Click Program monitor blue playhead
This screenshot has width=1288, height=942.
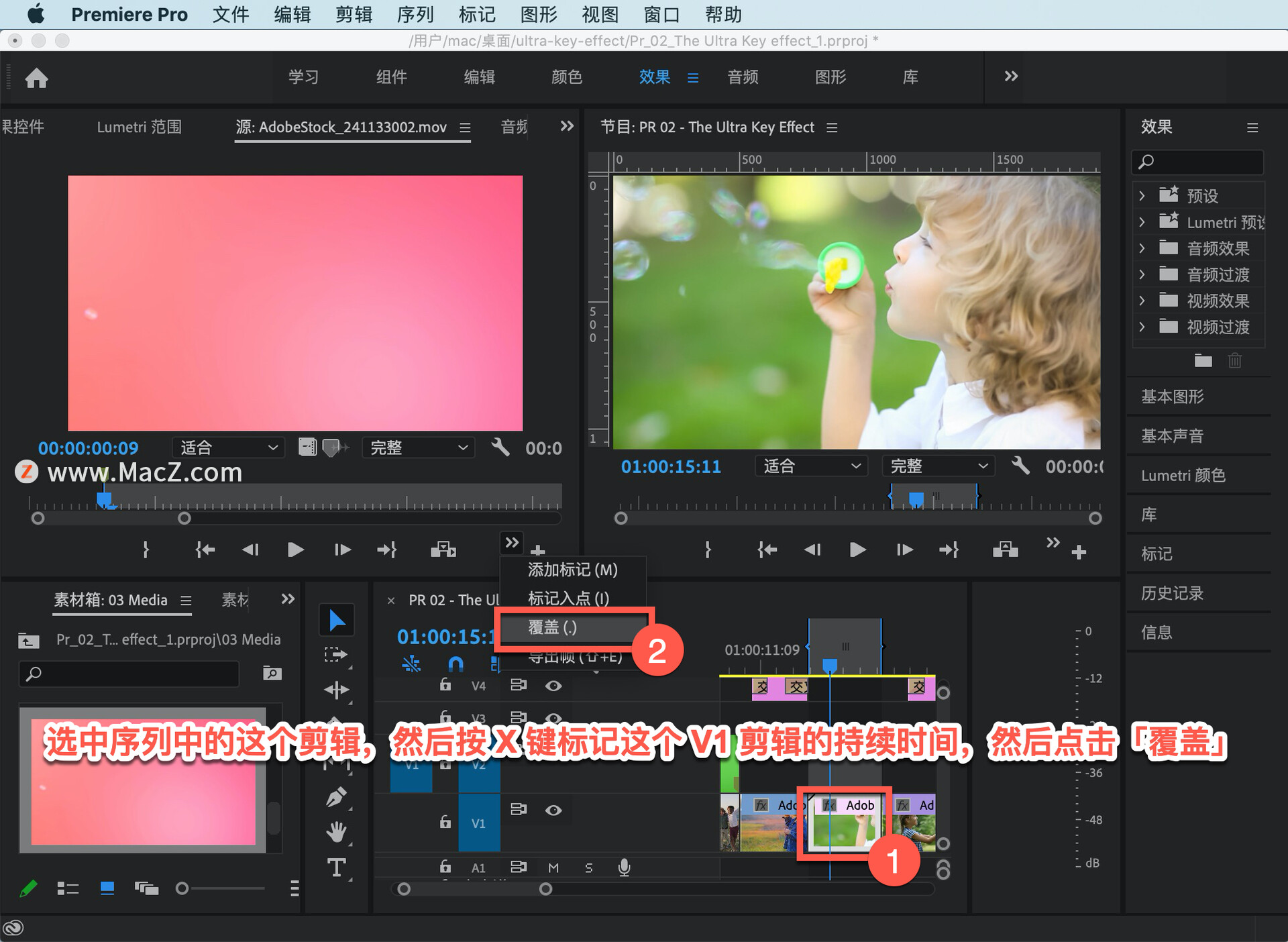(916, 499)
